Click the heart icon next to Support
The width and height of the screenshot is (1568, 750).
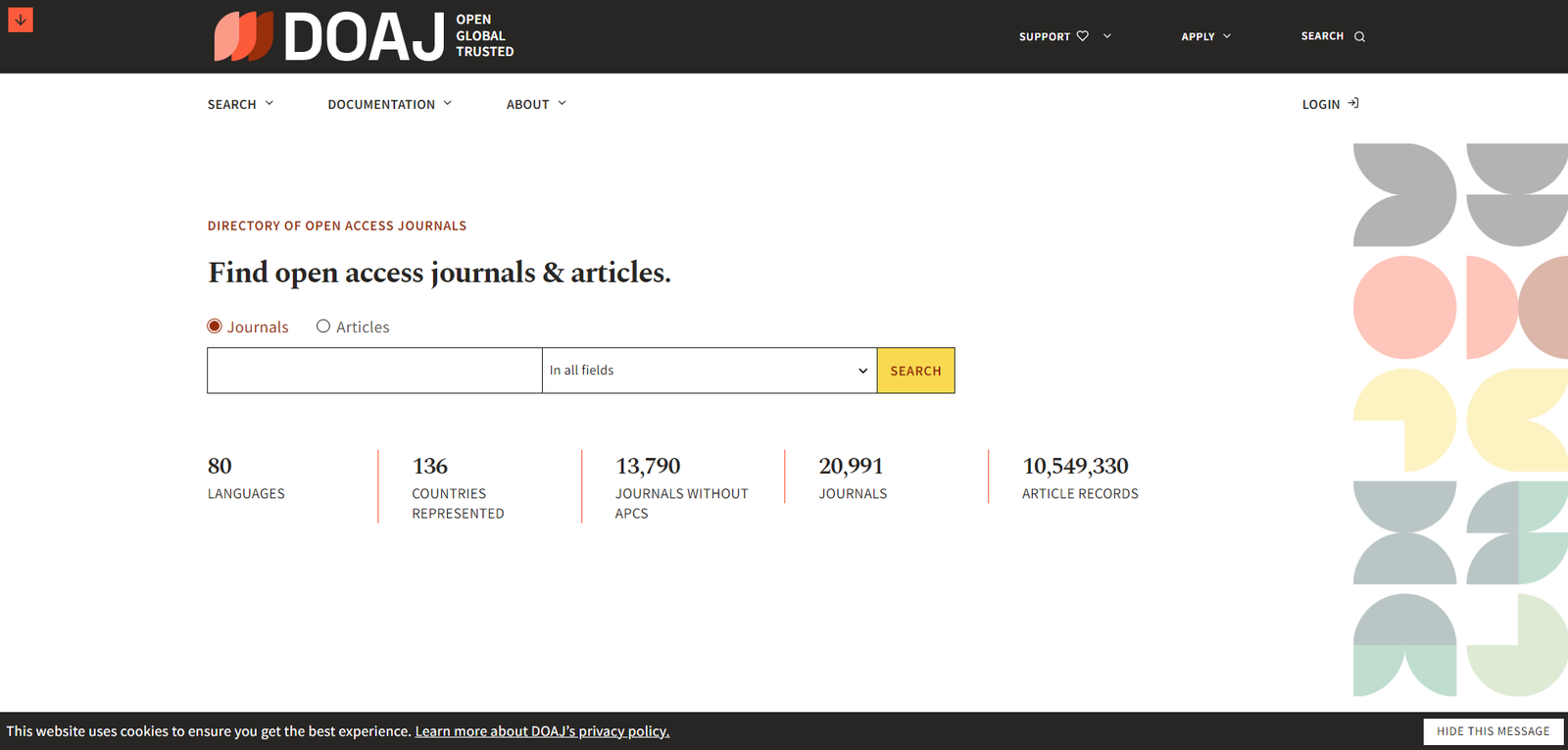[x=1083, y=36]
